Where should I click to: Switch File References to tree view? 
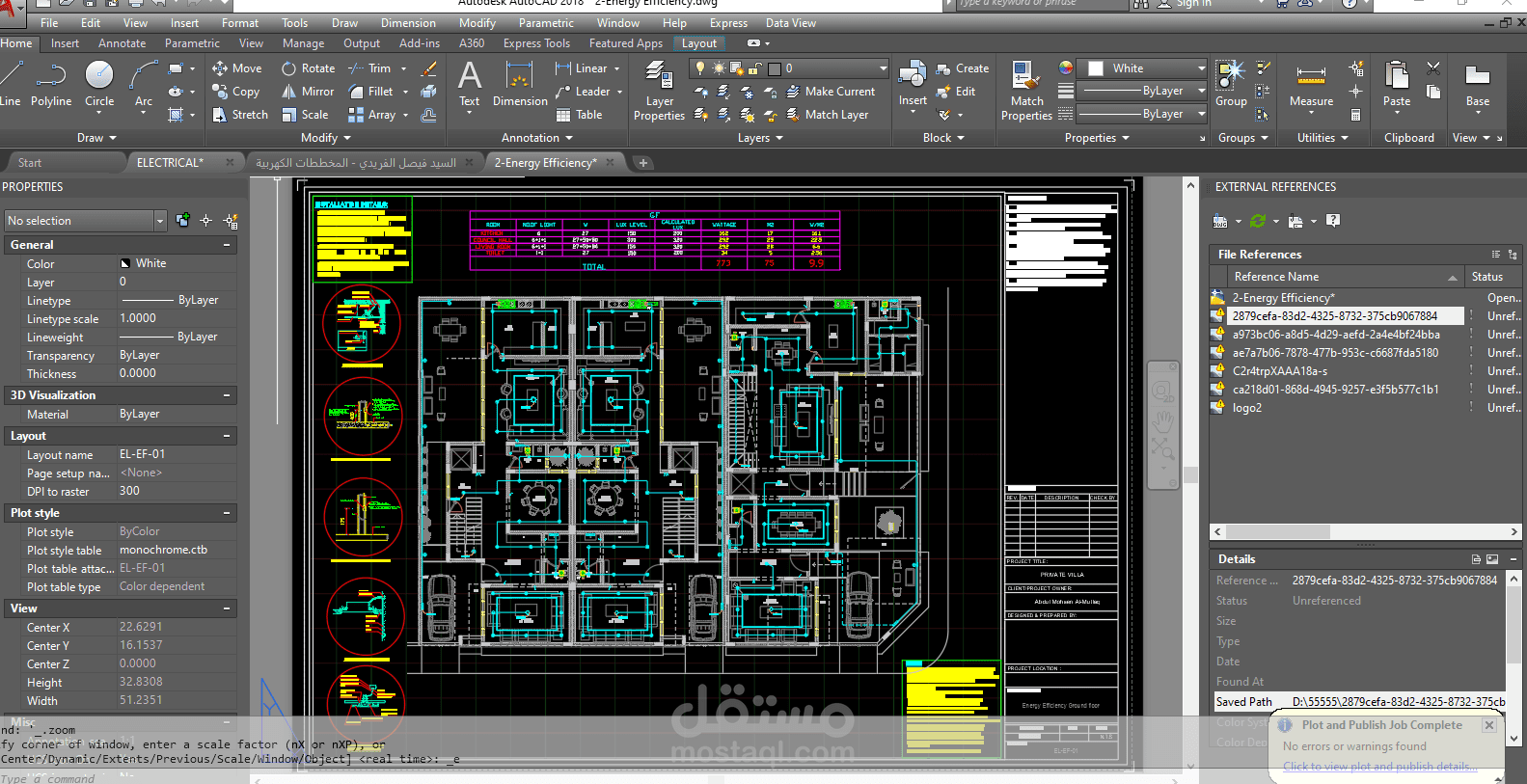pyautogui.click(x=1512, y=255)
